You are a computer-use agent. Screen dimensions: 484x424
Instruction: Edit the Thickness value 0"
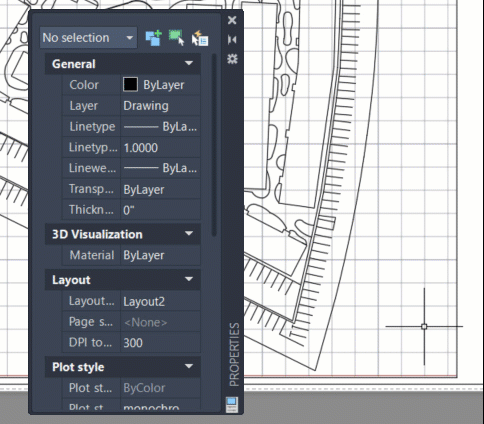[x=160, y=210]
